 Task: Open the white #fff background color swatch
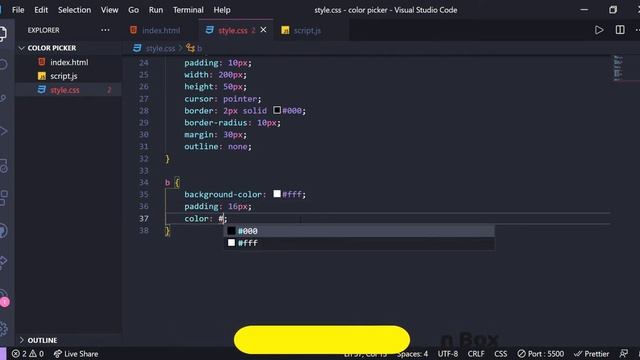(277, 193)
